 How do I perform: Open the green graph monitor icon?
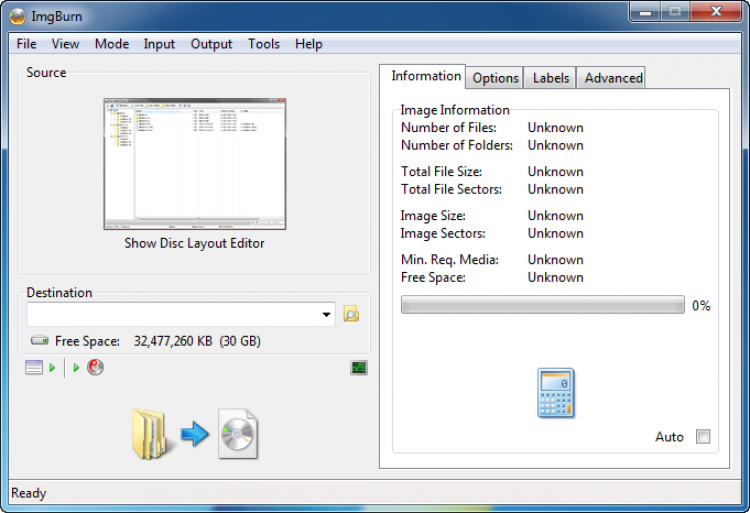359,368
